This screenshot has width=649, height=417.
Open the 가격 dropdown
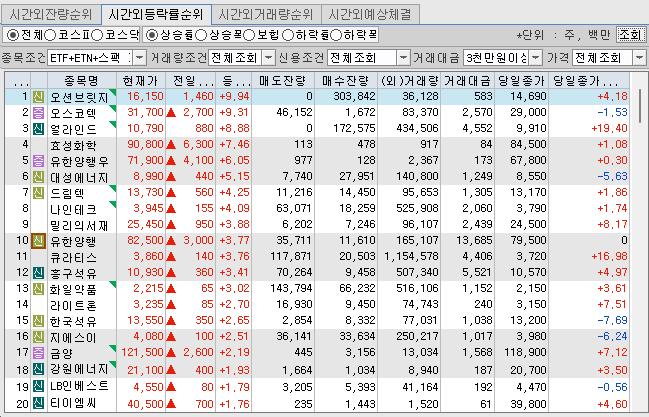639,58
